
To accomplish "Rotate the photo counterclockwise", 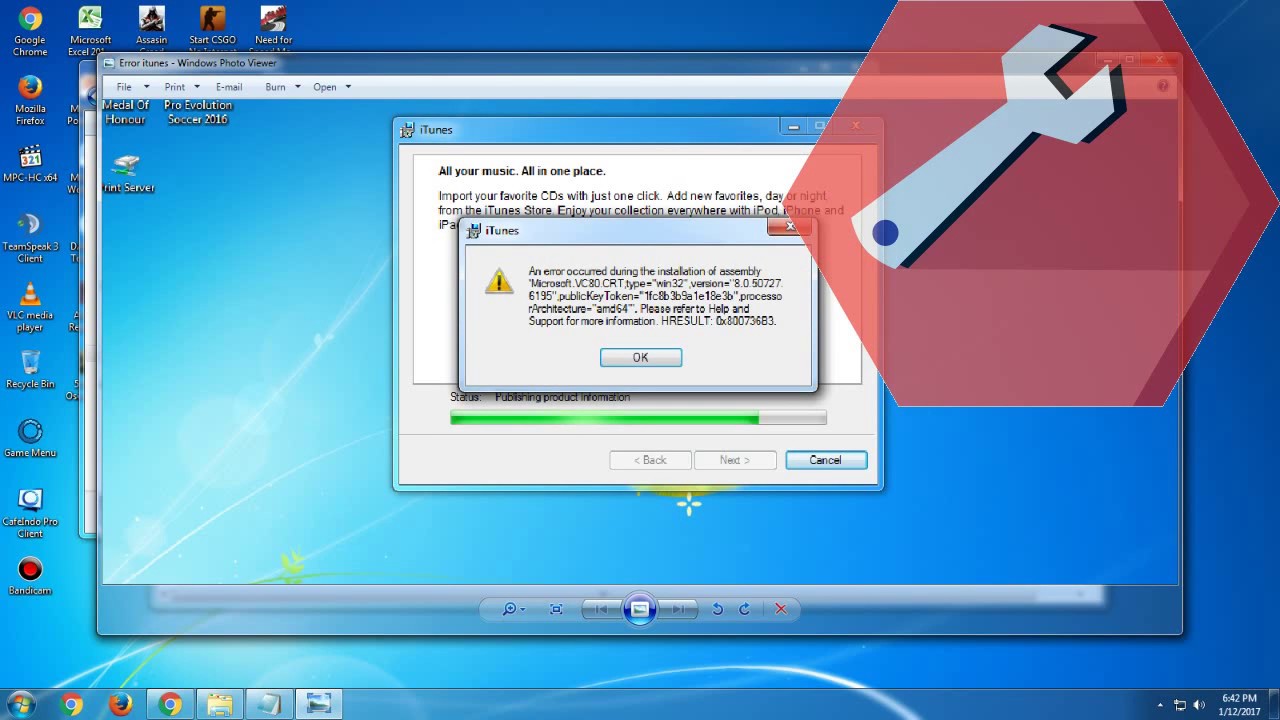I will 717,609.
